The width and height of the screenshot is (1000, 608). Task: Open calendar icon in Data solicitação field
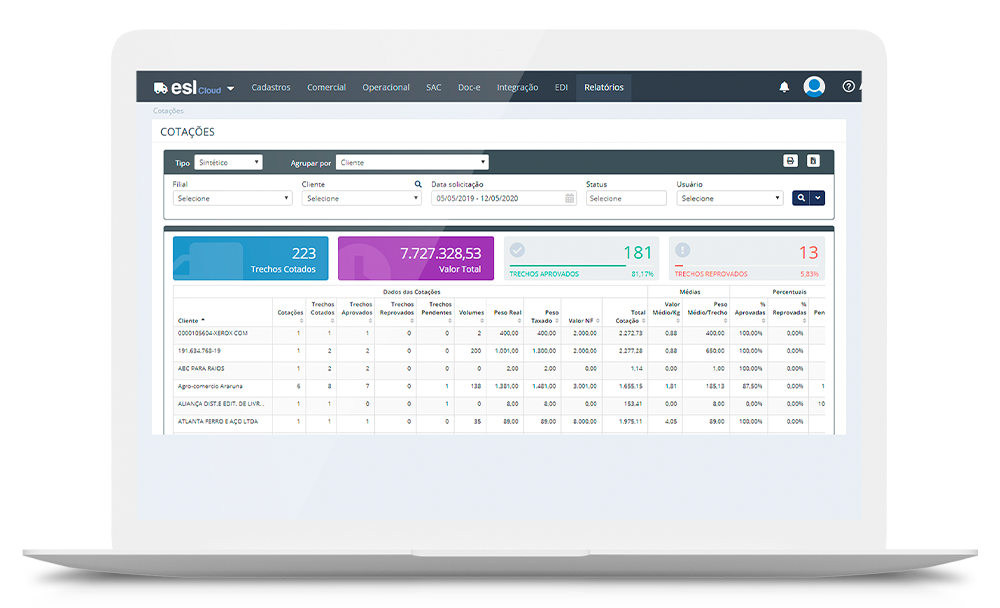(570, 198)
